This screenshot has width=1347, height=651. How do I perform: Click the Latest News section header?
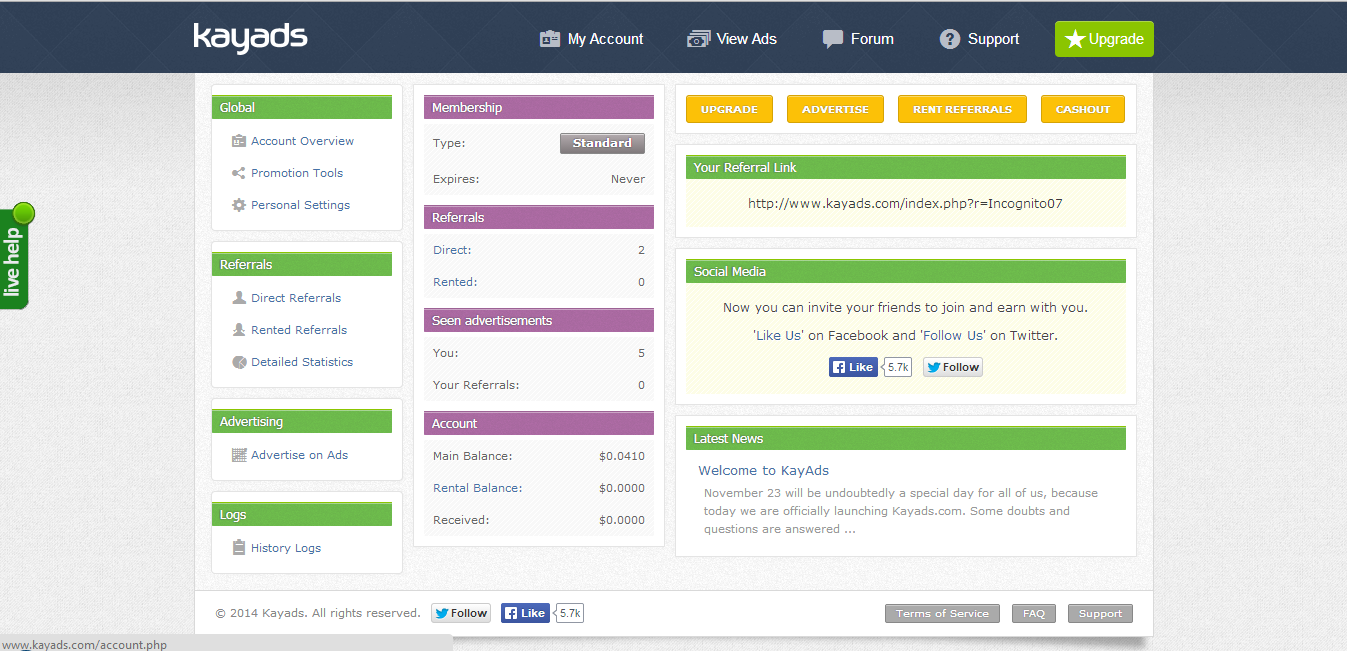(906, 438)
